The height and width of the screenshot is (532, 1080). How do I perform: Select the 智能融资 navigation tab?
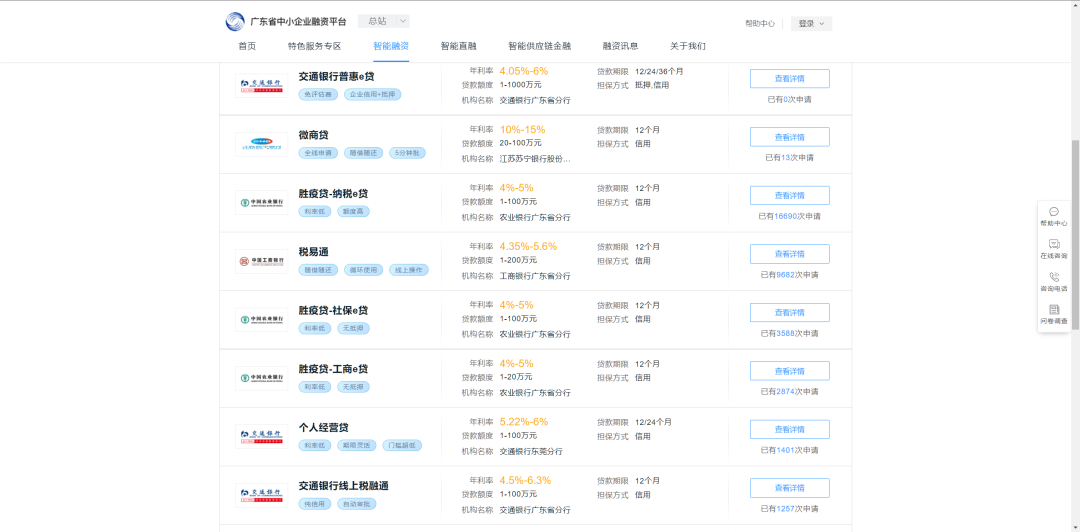391,46
